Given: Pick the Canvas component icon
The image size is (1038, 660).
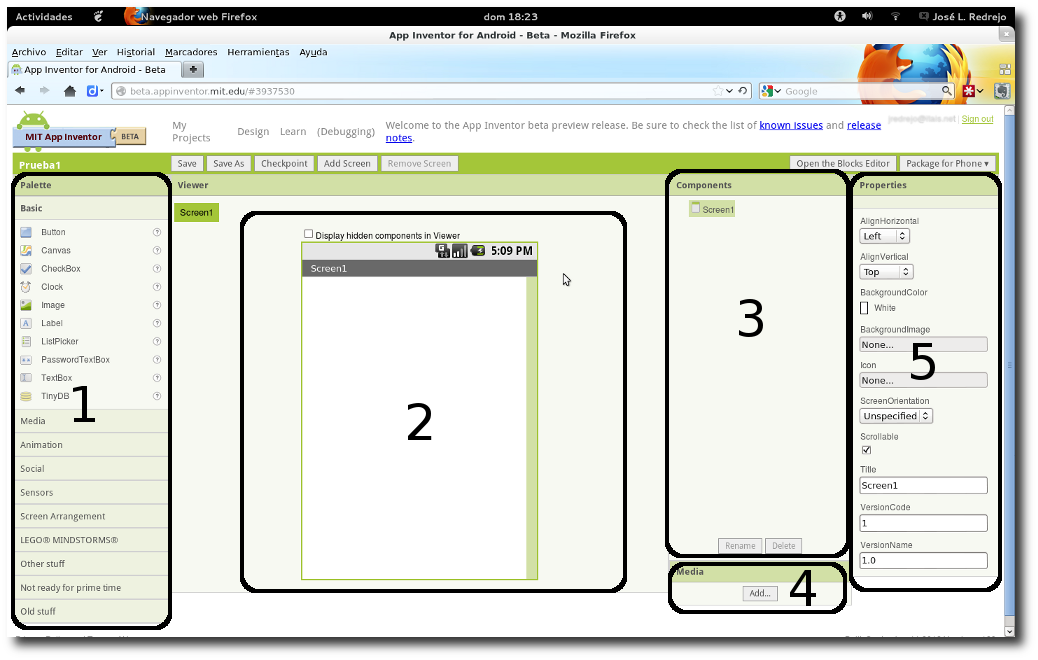Looking at the screenshot, I should pos(26,250).
